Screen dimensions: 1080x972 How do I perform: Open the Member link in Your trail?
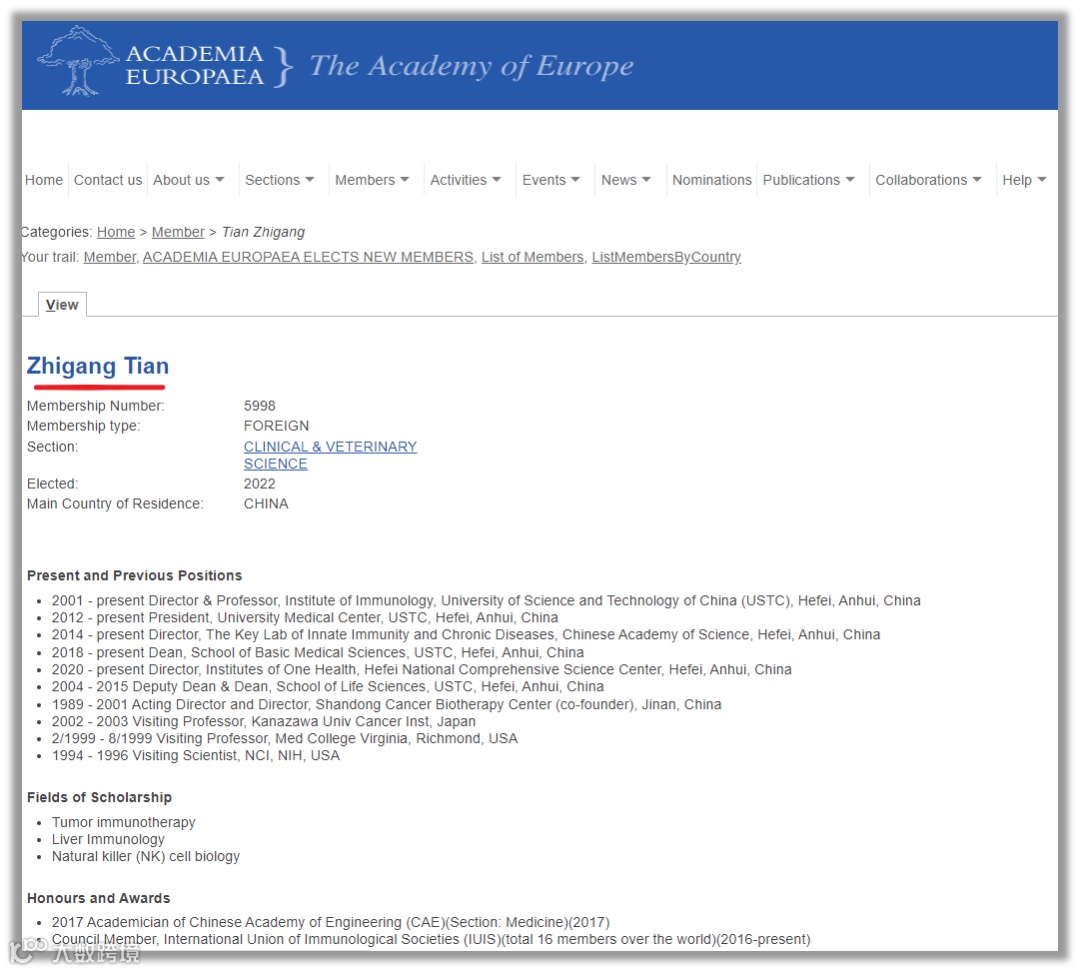pyautogui.click(x=110, y=257)
